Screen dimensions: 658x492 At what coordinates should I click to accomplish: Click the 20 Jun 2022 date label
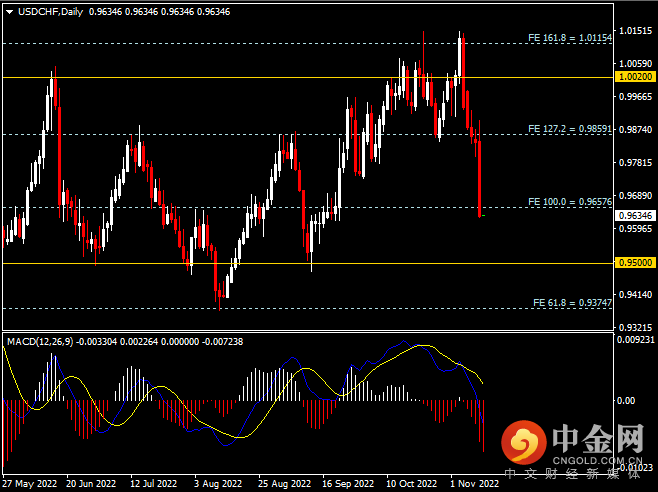coord(91,484)
